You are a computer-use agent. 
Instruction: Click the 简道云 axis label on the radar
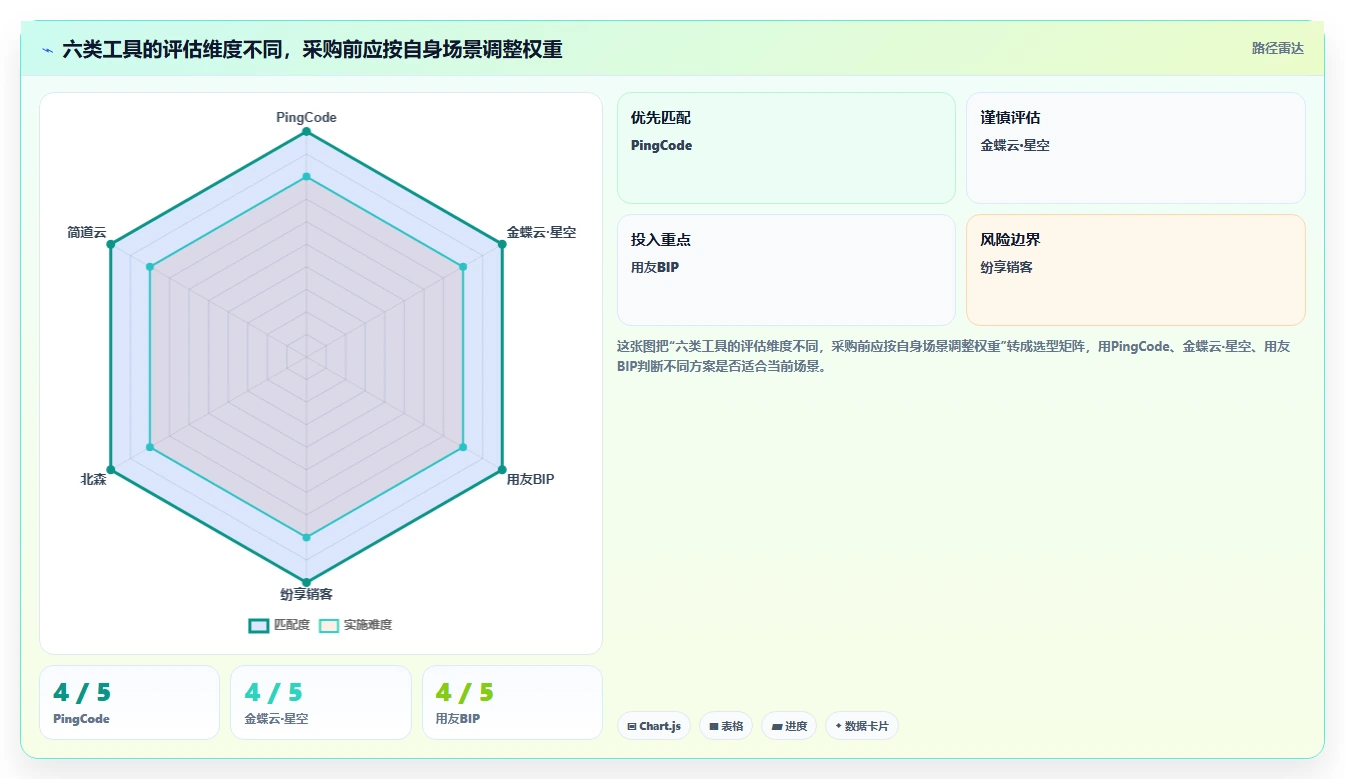[x=87, y=232]
